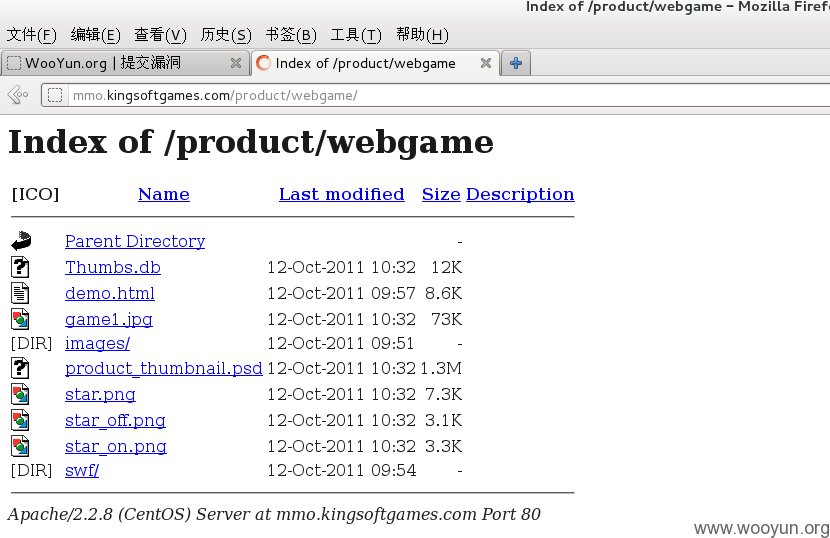Click the back navigation arrow icon
The width and height of the screenshot is (830, 538).
click(x=18, y=95)
